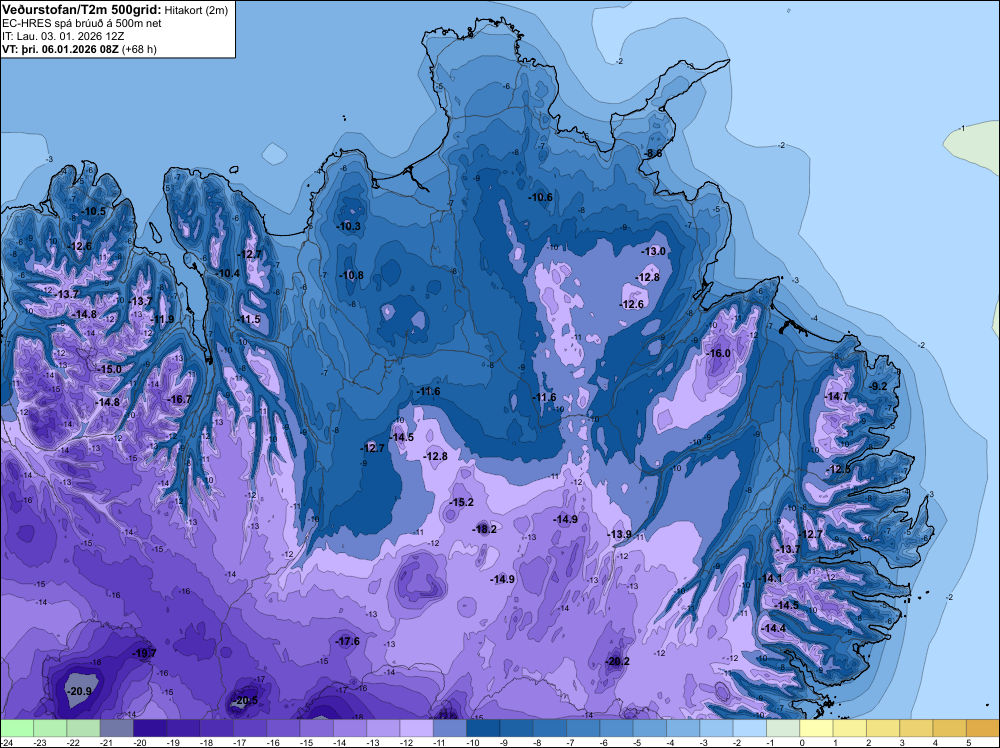Click the -13.9 temperature label

(619, 534)
